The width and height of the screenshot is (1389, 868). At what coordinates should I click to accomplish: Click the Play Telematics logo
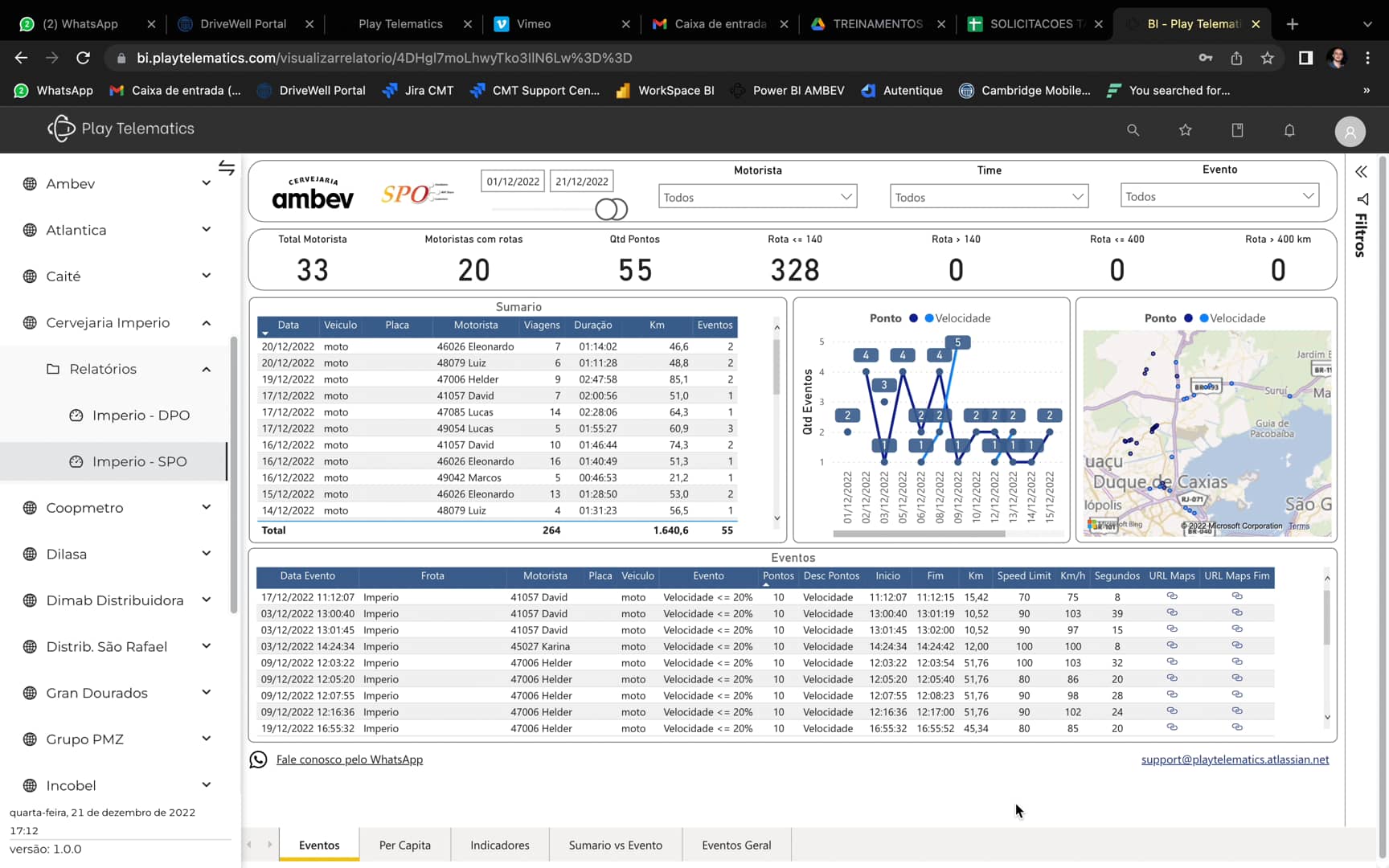[121, 129]
